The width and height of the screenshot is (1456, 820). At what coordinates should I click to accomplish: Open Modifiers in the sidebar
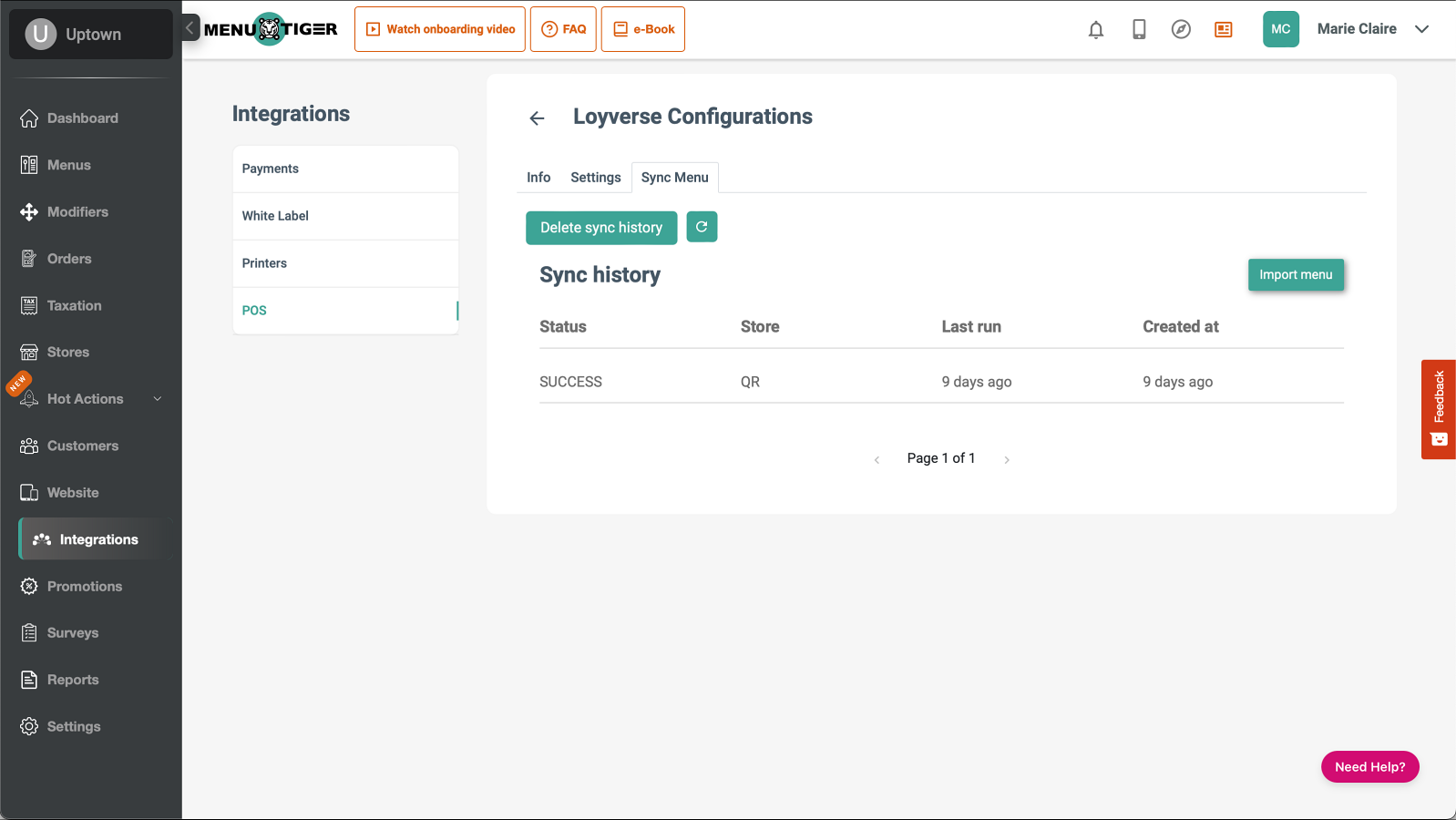77,212
